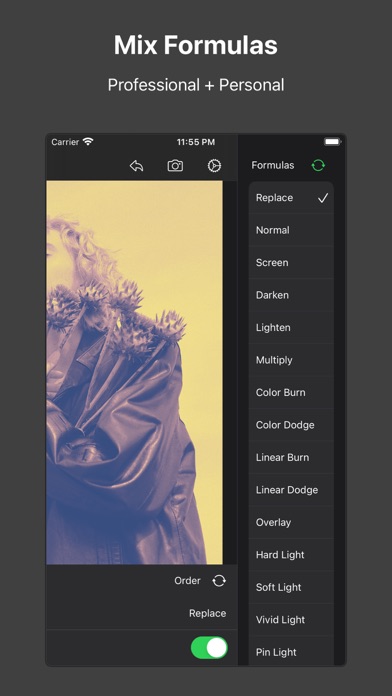Tap the duotone photo preview
Image resolution: width=392 pixels, height=696 pixels.
[x=135, y=372]
